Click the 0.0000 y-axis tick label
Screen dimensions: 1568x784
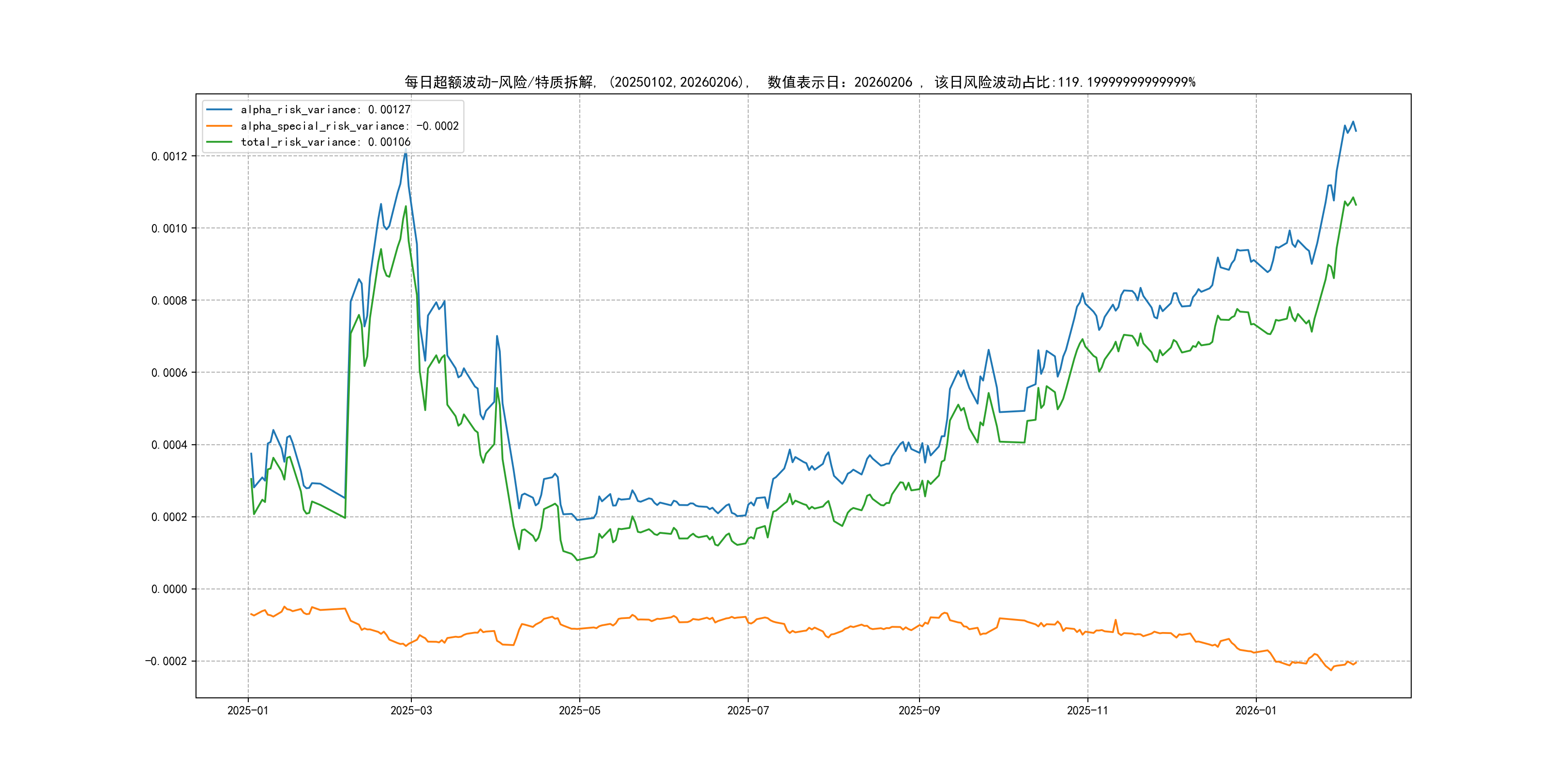169,589
